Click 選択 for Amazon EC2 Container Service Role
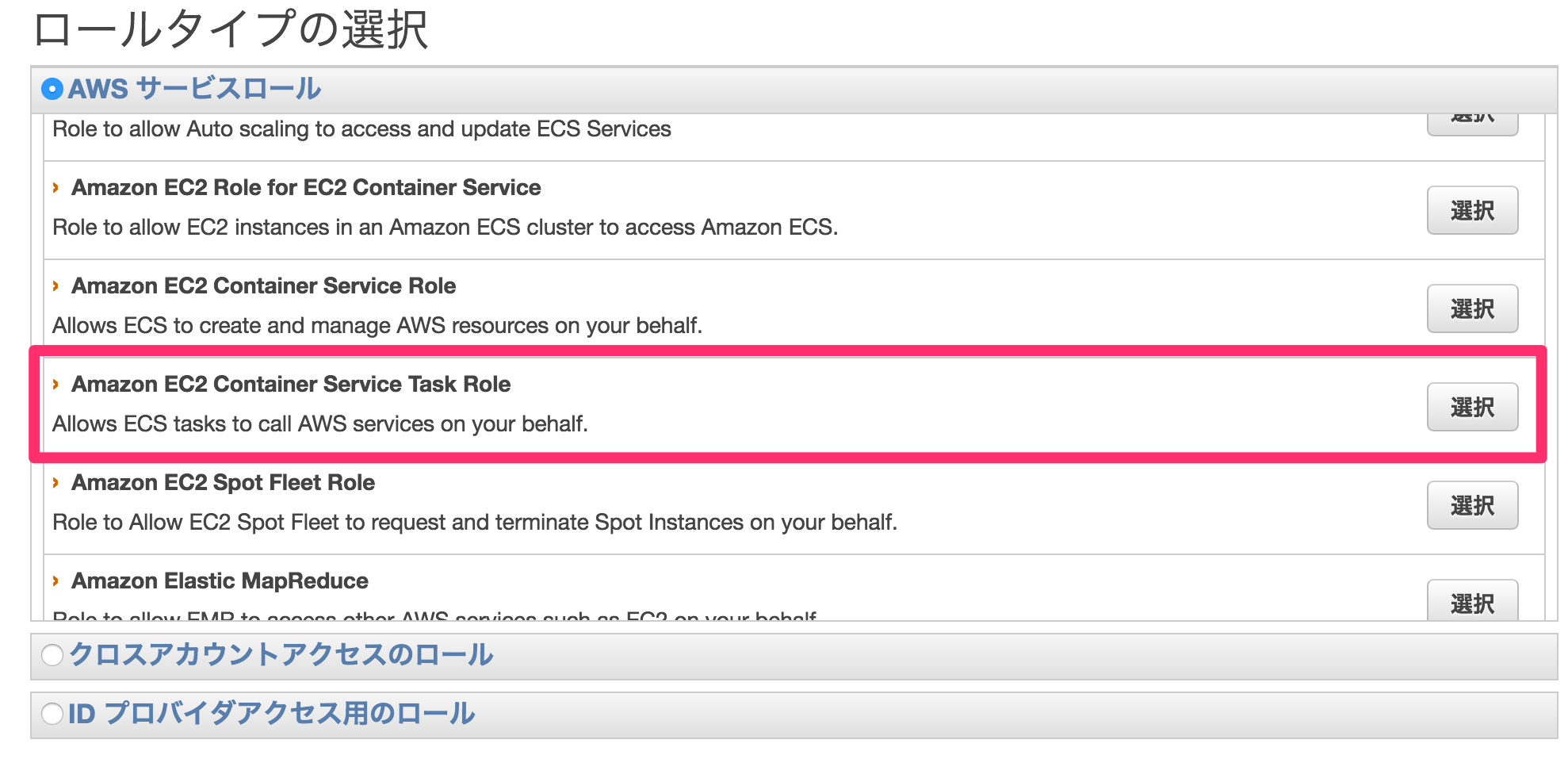This screenshot has height=774, width=1568. pyautogui.click(x=1472, y=308)
